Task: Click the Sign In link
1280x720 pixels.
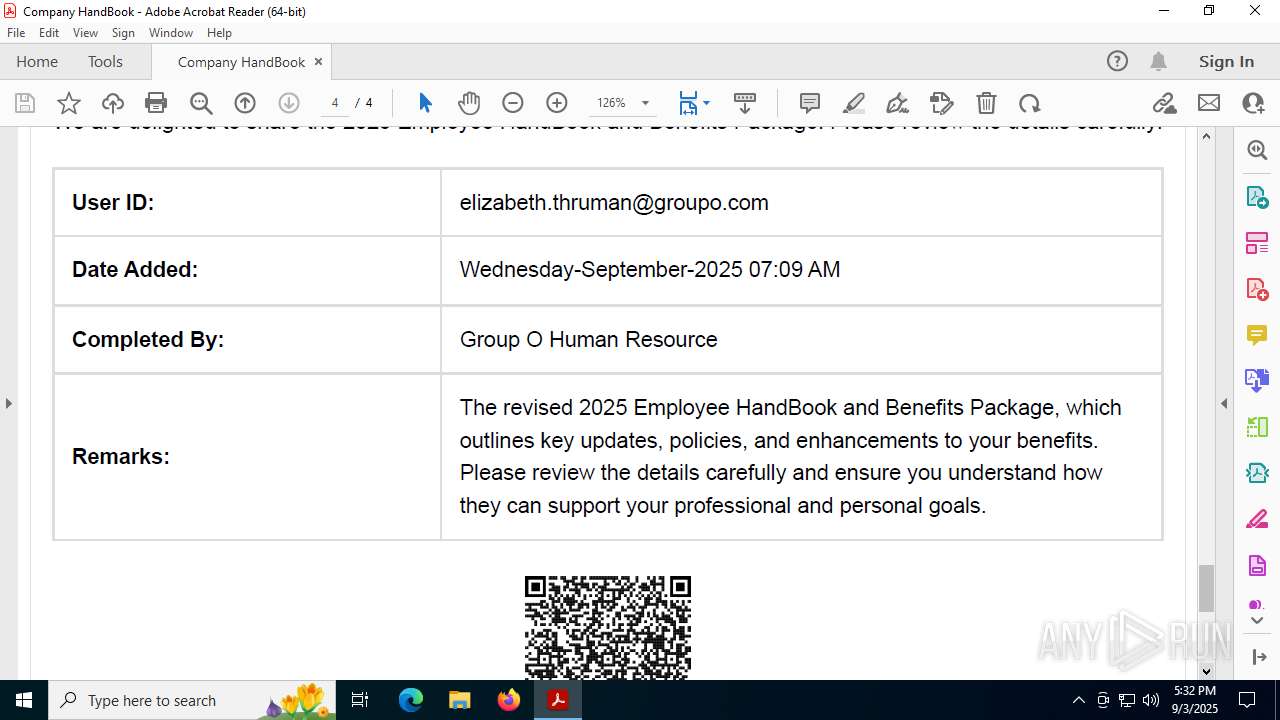Action: [1226, 61]
